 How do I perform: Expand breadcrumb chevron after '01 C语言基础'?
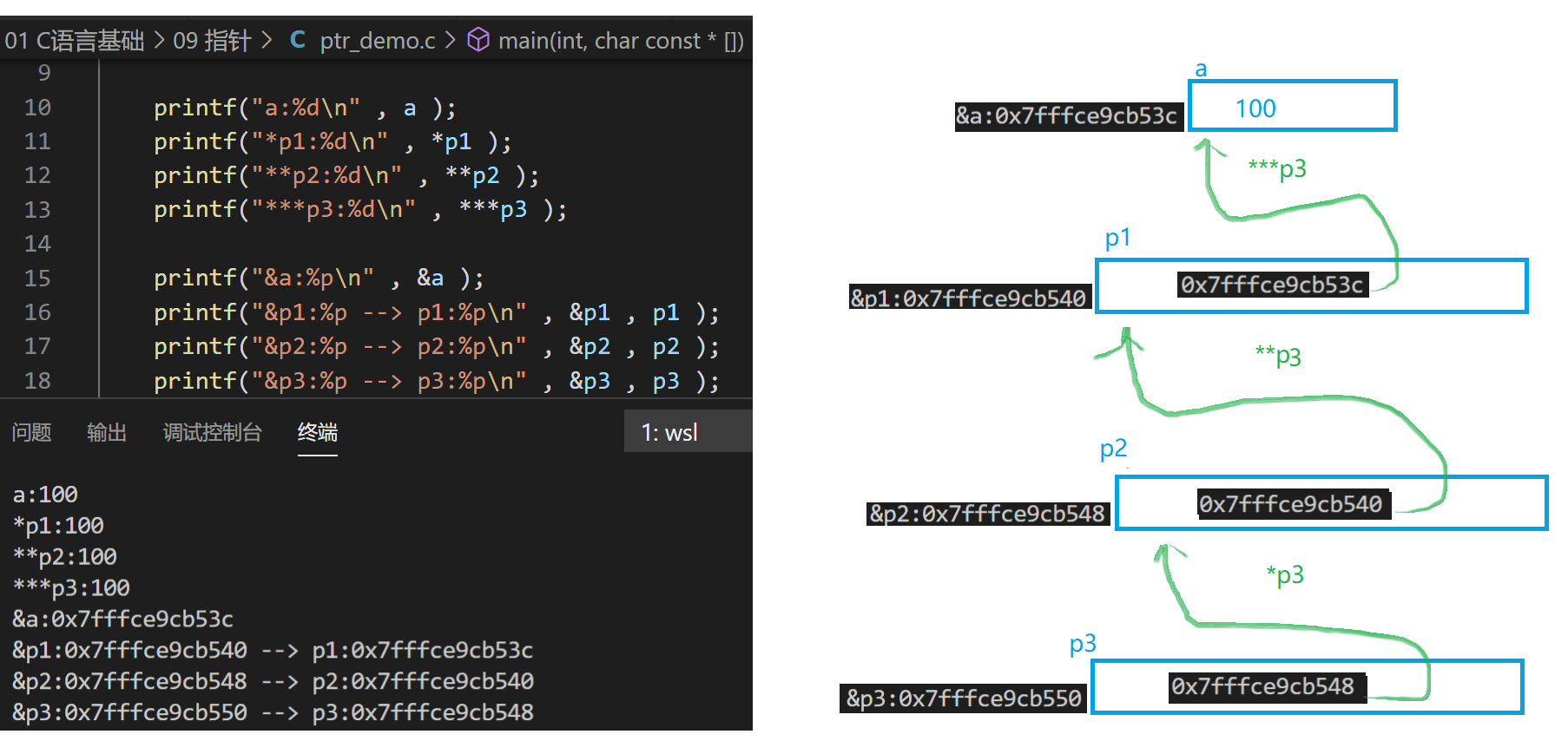(159, 41)
